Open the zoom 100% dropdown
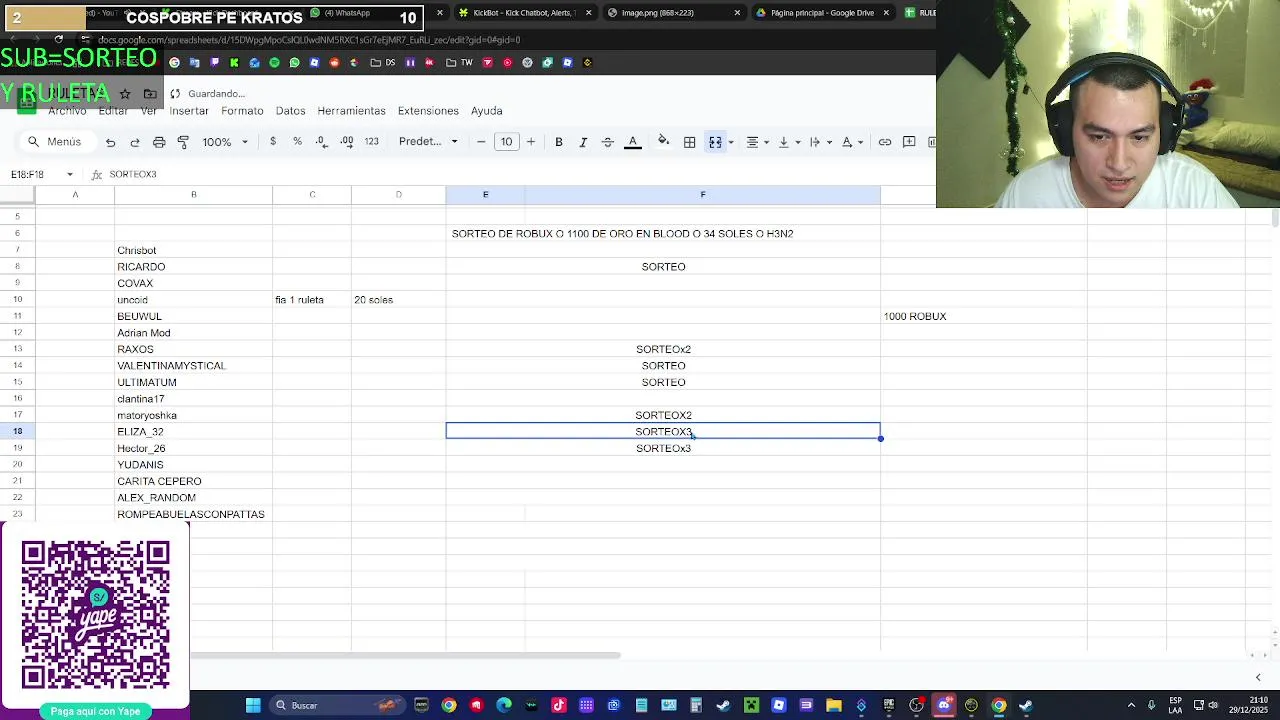This screenshot has width=1280, height=720. pyautogui.click(x=225, y=142)
